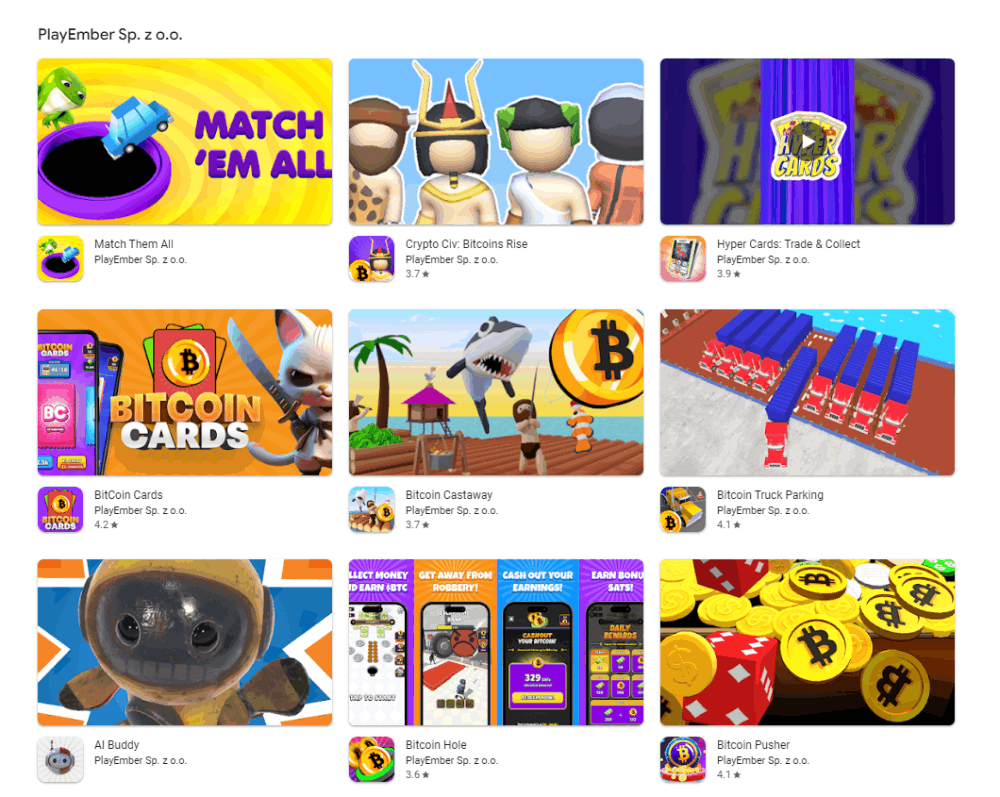Viewport: 1000px width, 797px height.
Task: Select the AI Buddy robot app icon
Action: point(61,759)
